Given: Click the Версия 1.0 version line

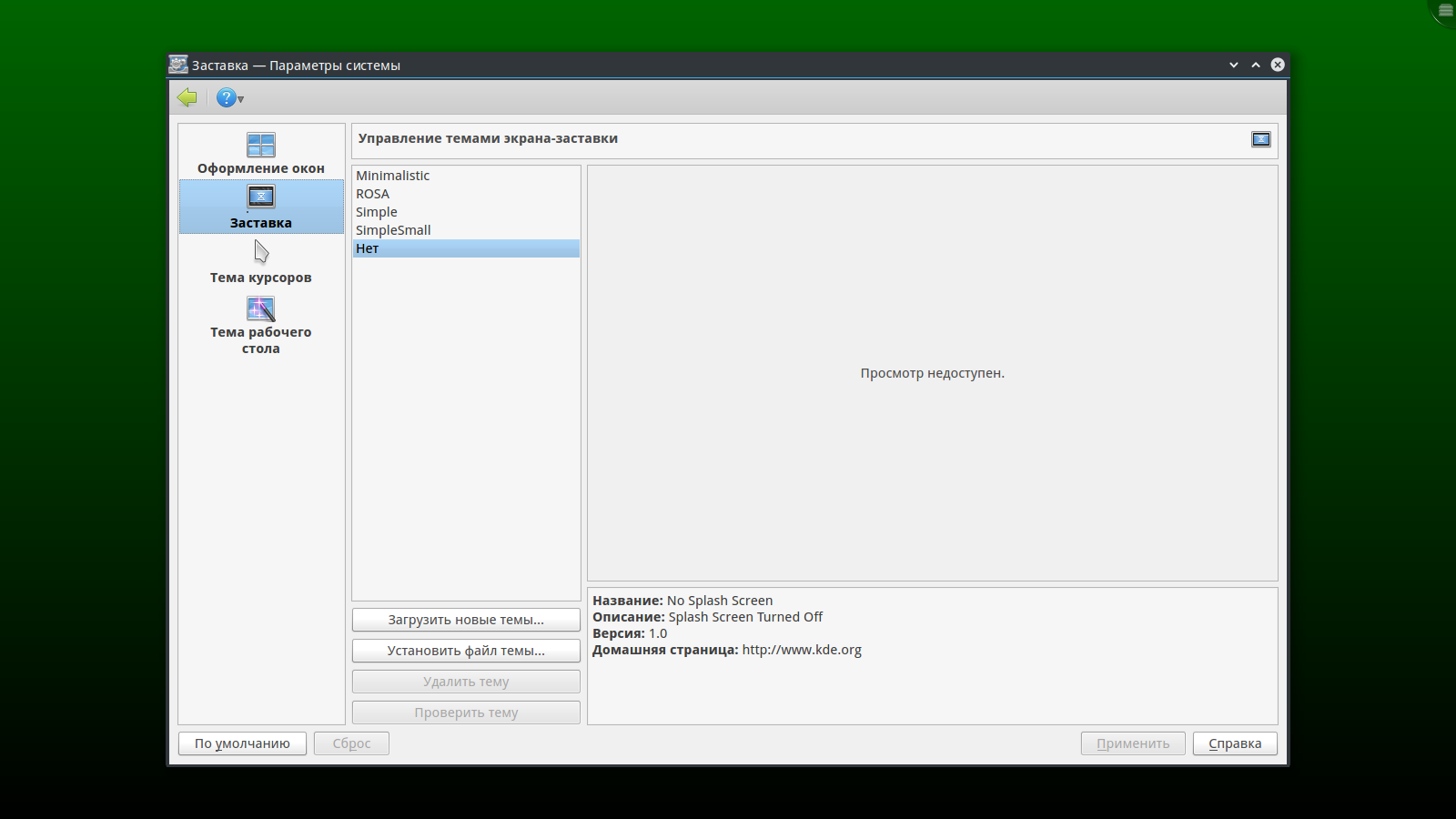Looking at the screenshot, I should [630, 633].
